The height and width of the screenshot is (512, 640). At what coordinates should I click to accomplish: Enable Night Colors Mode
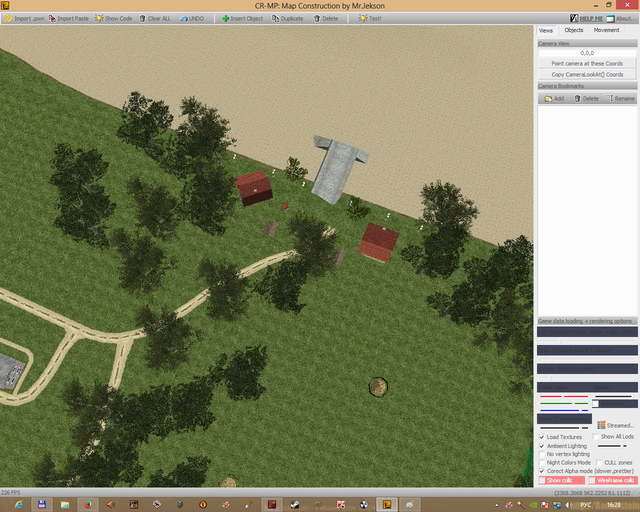pos(542,463)
